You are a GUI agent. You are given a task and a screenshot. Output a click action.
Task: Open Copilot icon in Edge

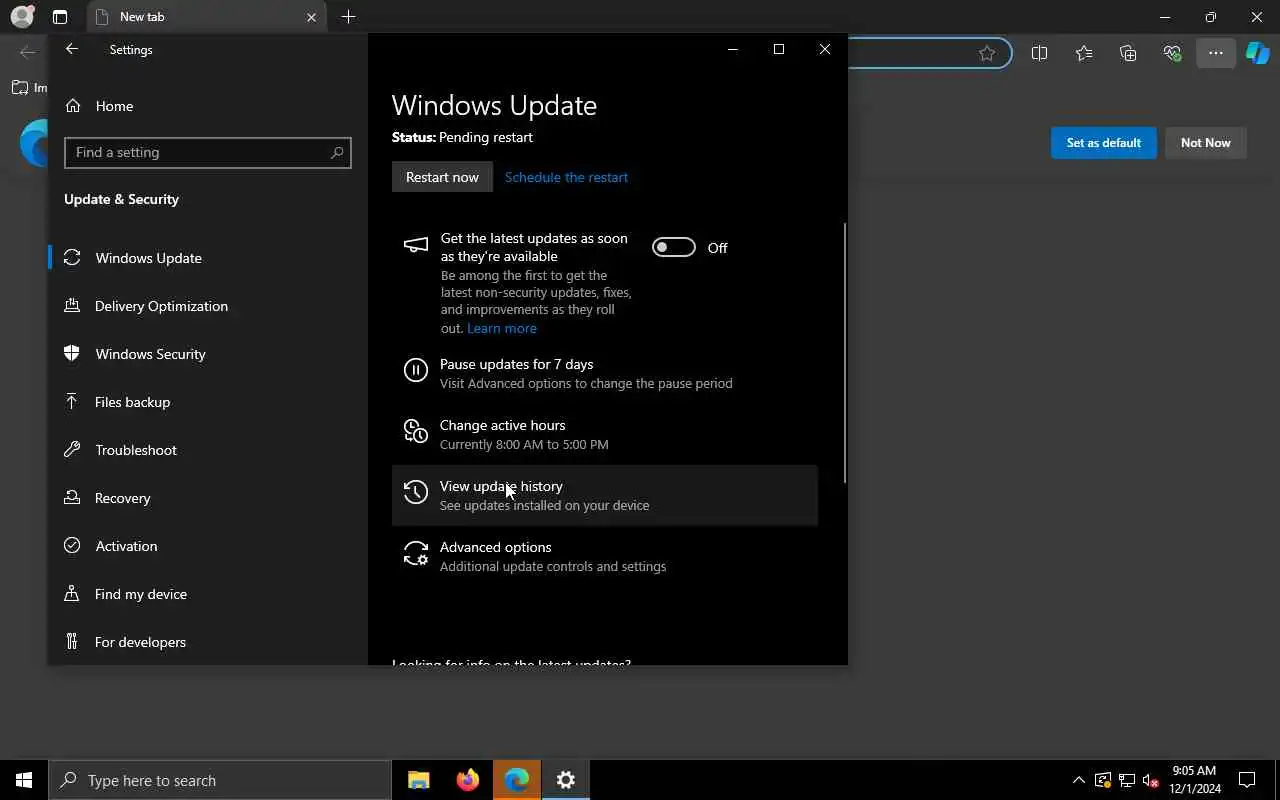pos(1257,53)
